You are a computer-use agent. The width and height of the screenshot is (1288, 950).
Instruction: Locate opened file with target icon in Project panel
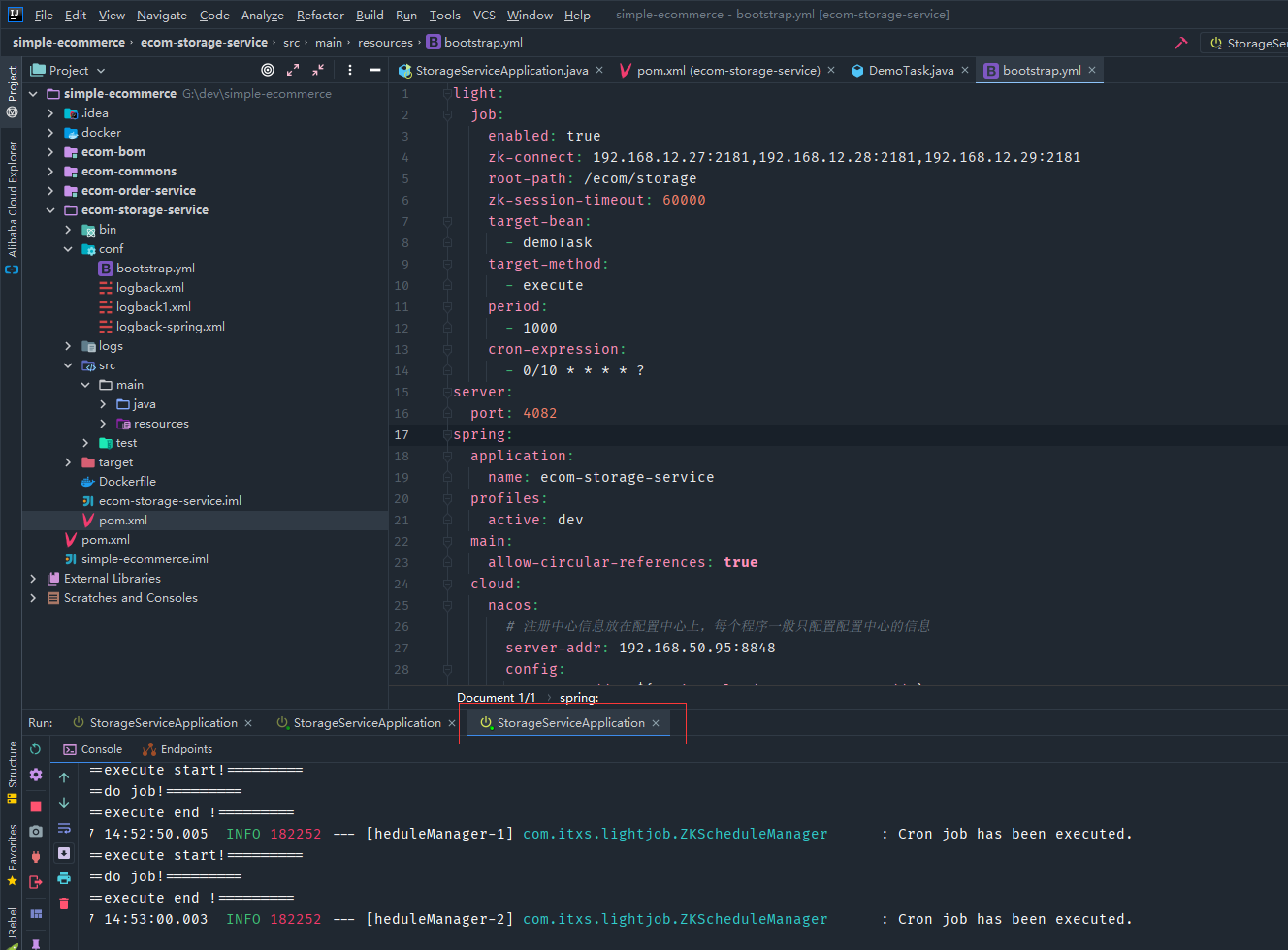click(x=268, y=70)
